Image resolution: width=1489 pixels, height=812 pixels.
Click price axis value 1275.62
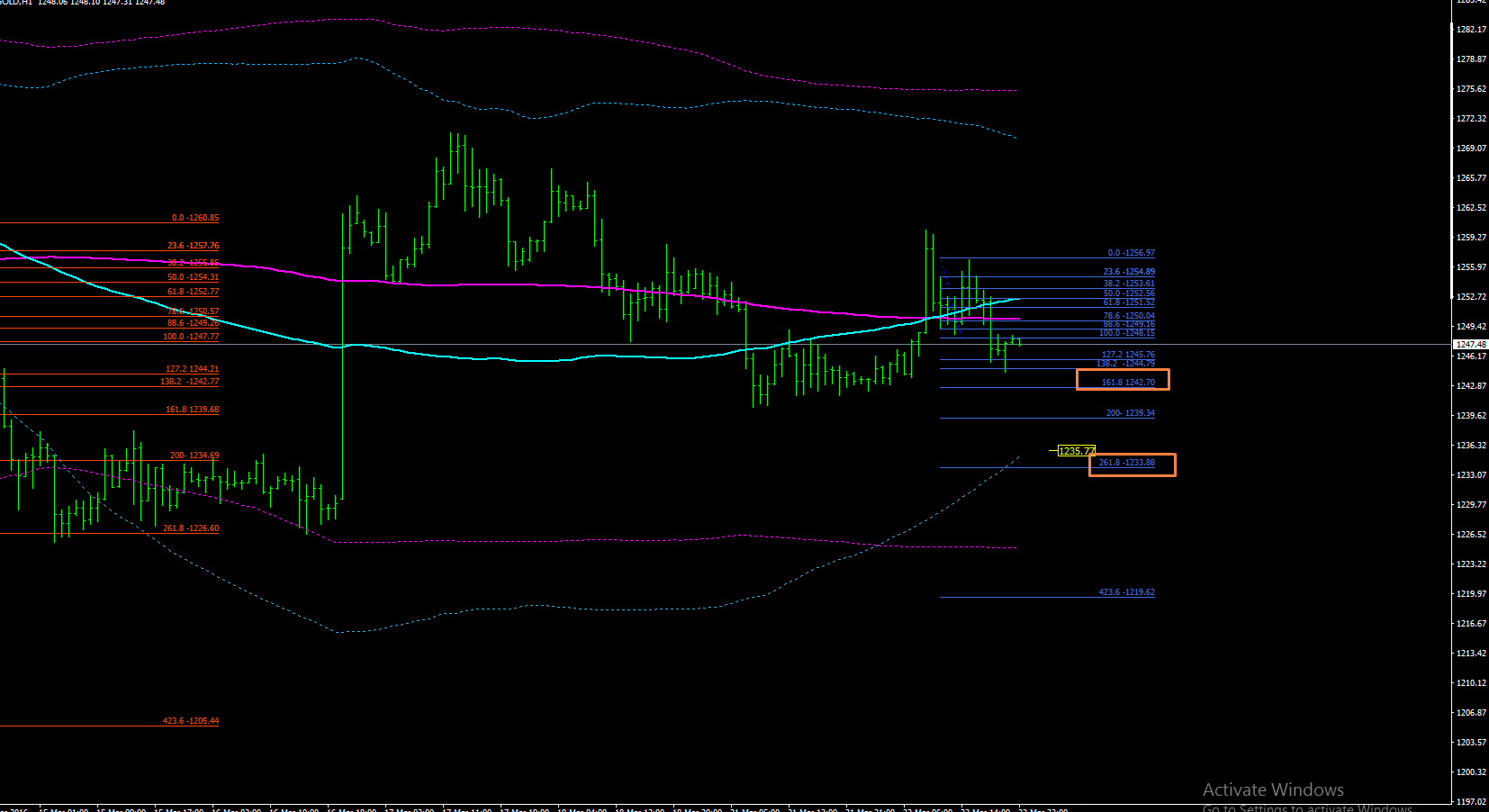(1471, 89)
